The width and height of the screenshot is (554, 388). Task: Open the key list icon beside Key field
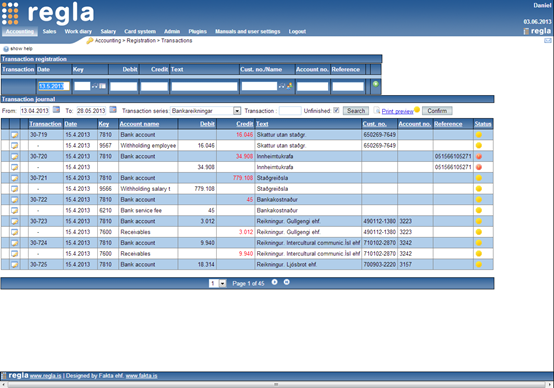pos(102,86)
